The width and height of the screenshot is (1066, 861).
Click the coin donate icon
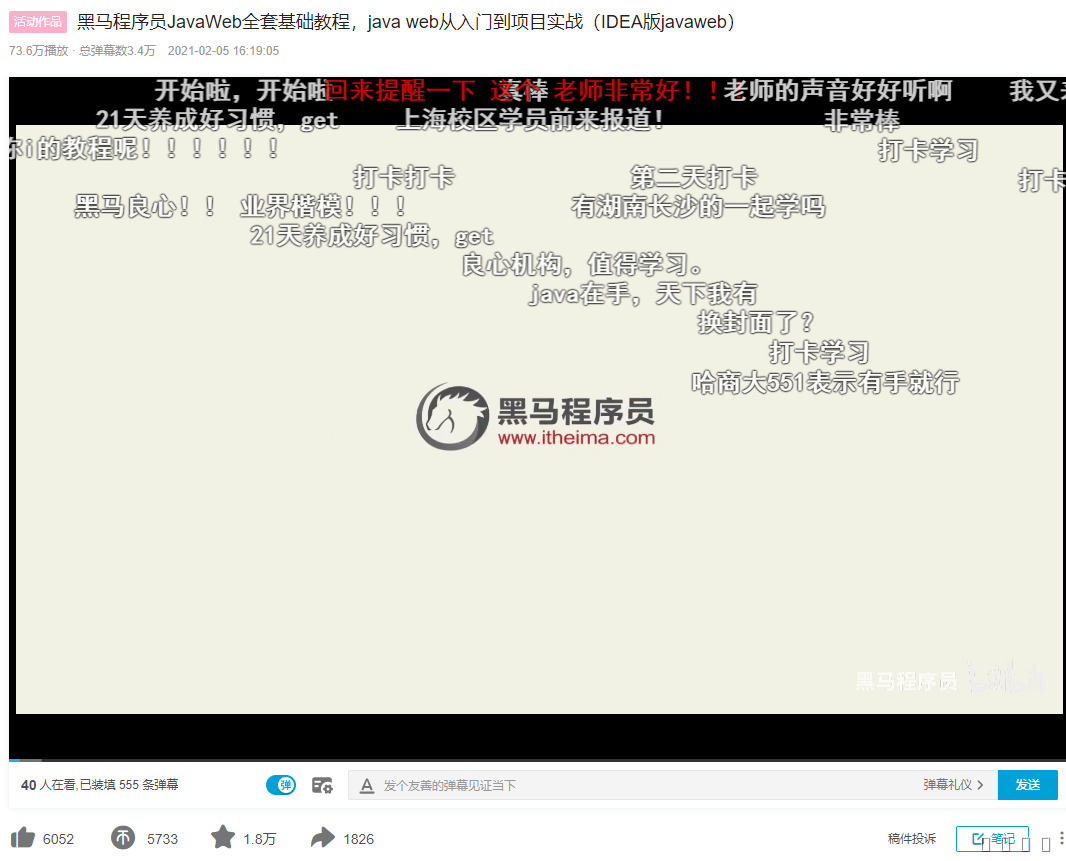click(x=123, y=838)
